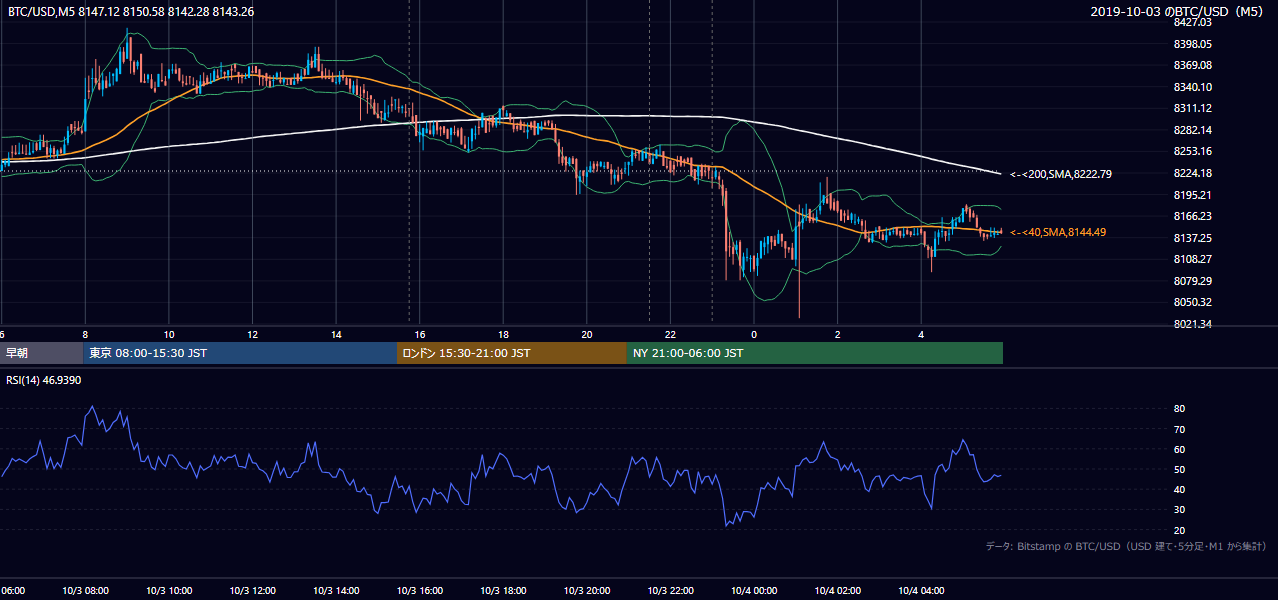
Task: Click the ロンドン 15:30-21:00 JST session bar
Action: [x=512, y=353]
